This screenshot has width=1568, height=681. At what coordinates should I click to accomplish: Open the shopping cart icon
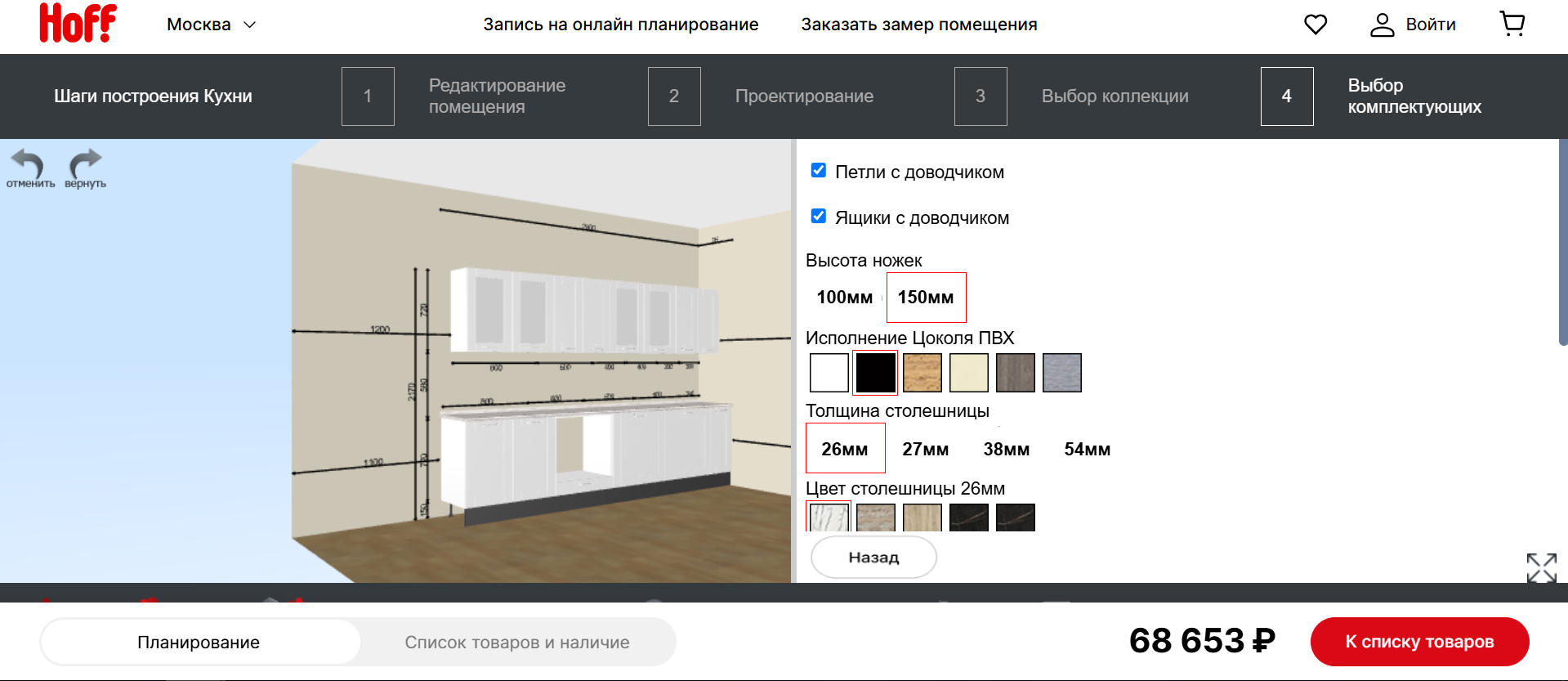click(1512, 25)
